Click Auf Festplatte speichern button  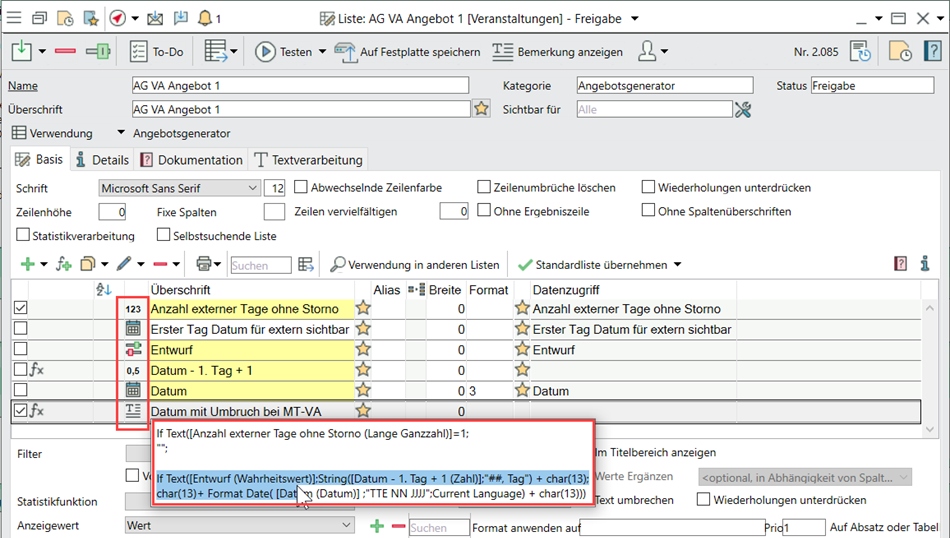point(407,52)
